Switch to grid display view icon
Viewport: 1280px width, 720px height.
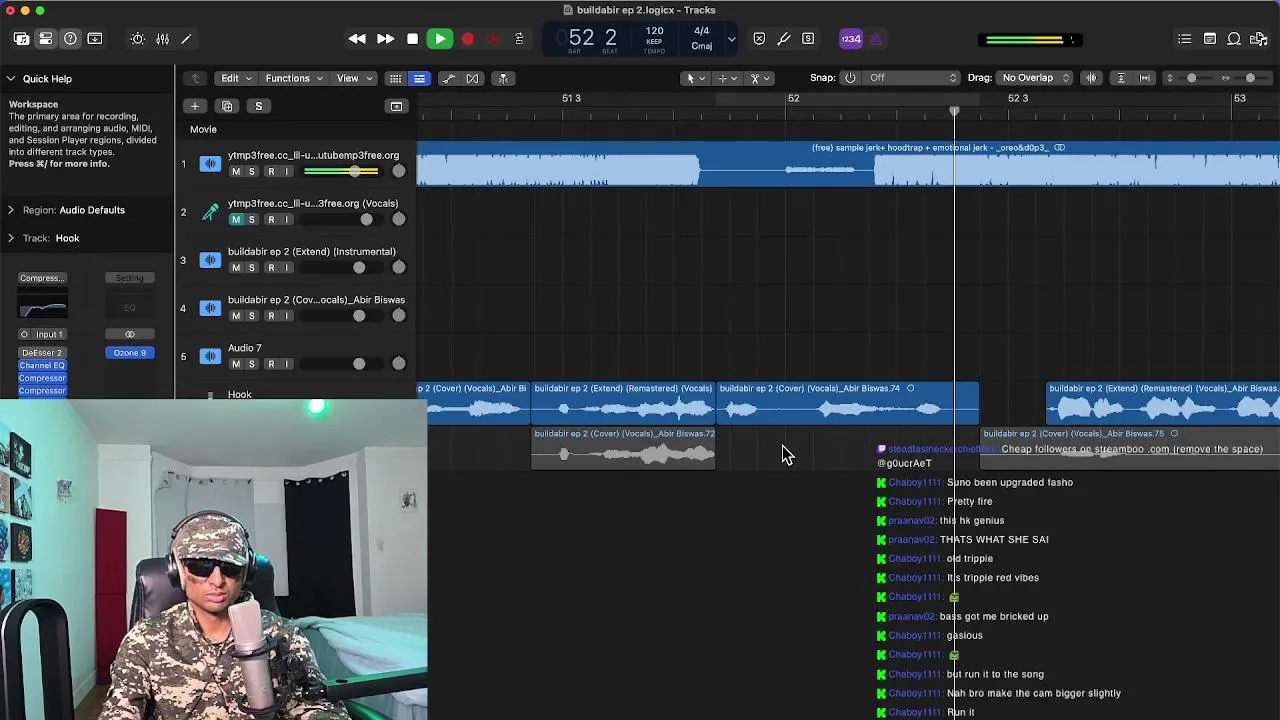[x=395, y=78]
